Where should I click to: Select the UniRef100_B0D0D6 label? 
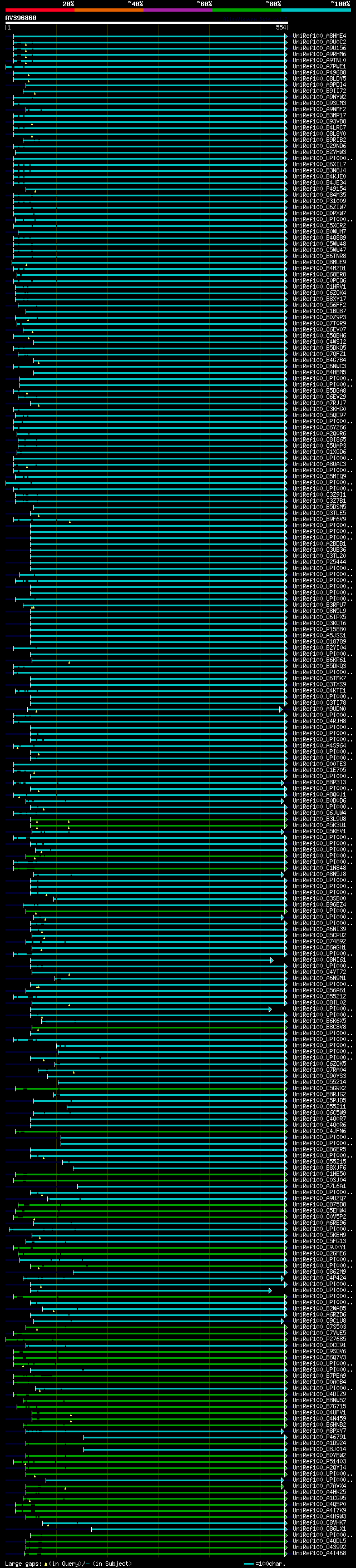point(319,800)
